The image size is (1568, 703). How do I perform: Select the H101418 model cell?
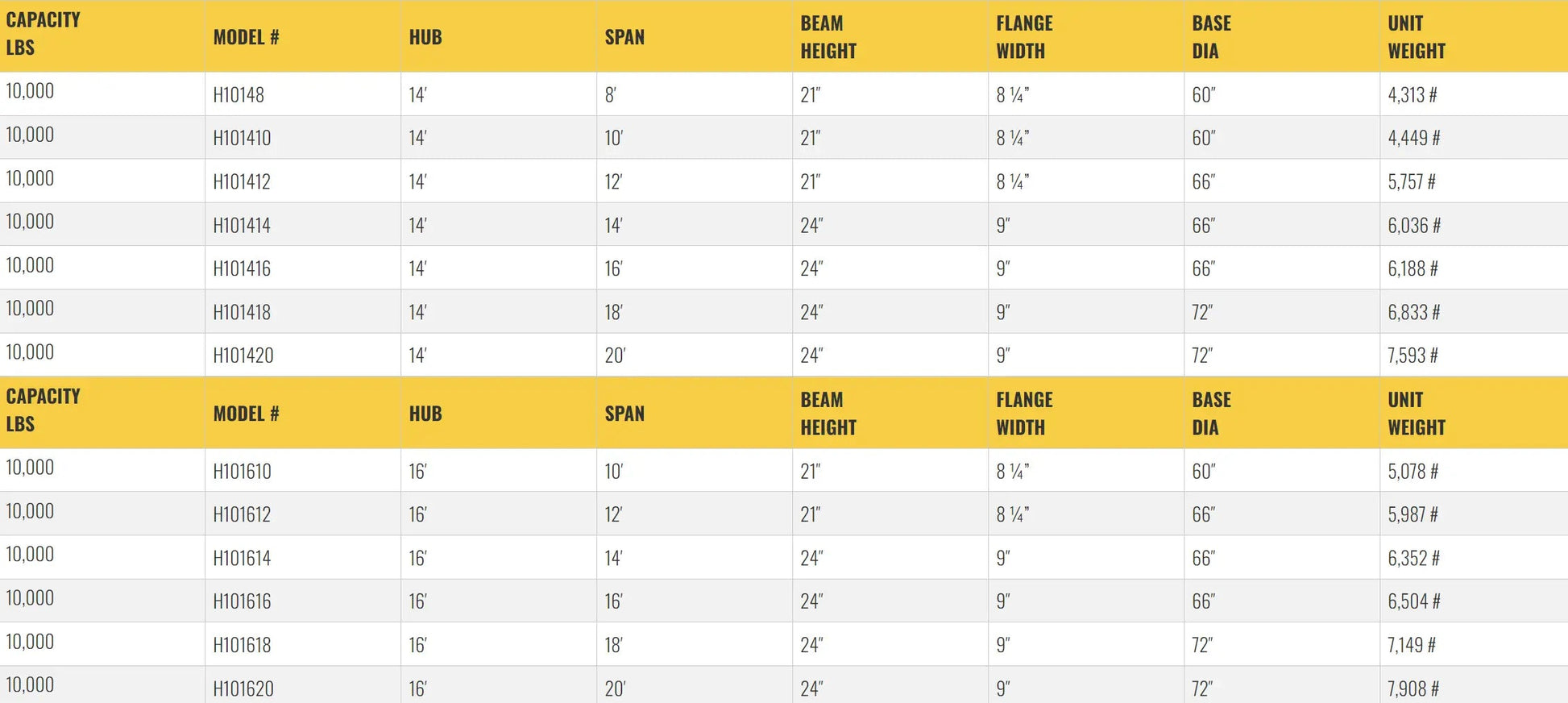point(242,313)
